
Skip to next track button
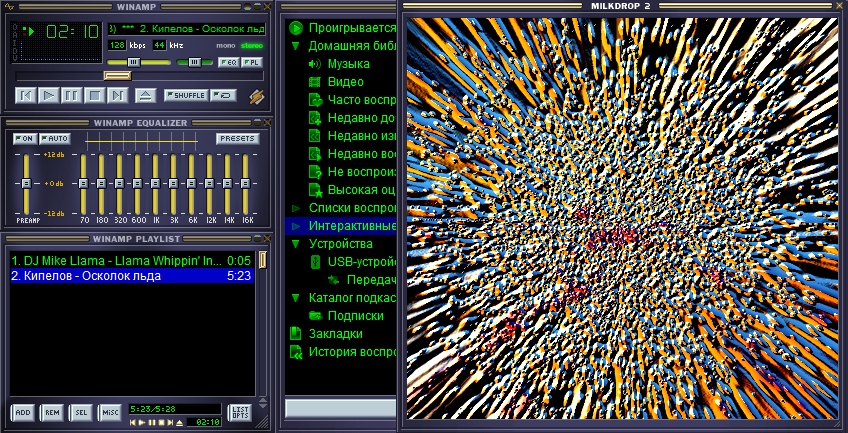(117, 96)
